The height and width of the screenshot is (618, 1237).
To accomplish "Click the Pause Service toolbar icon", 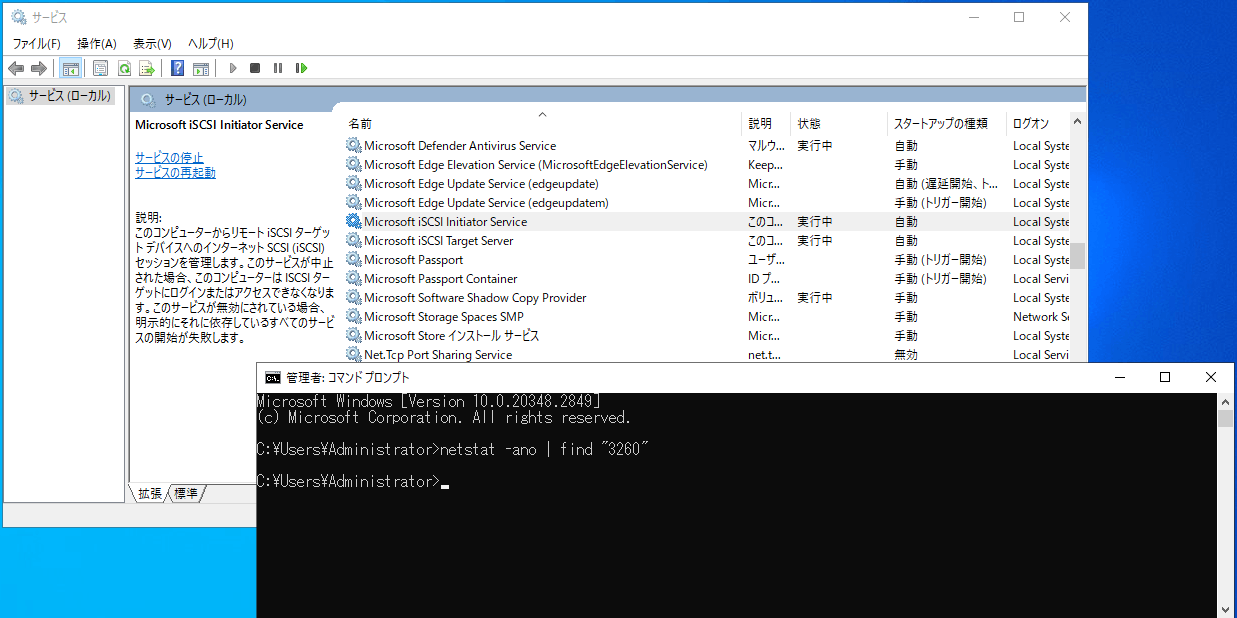I will [278, 68].
